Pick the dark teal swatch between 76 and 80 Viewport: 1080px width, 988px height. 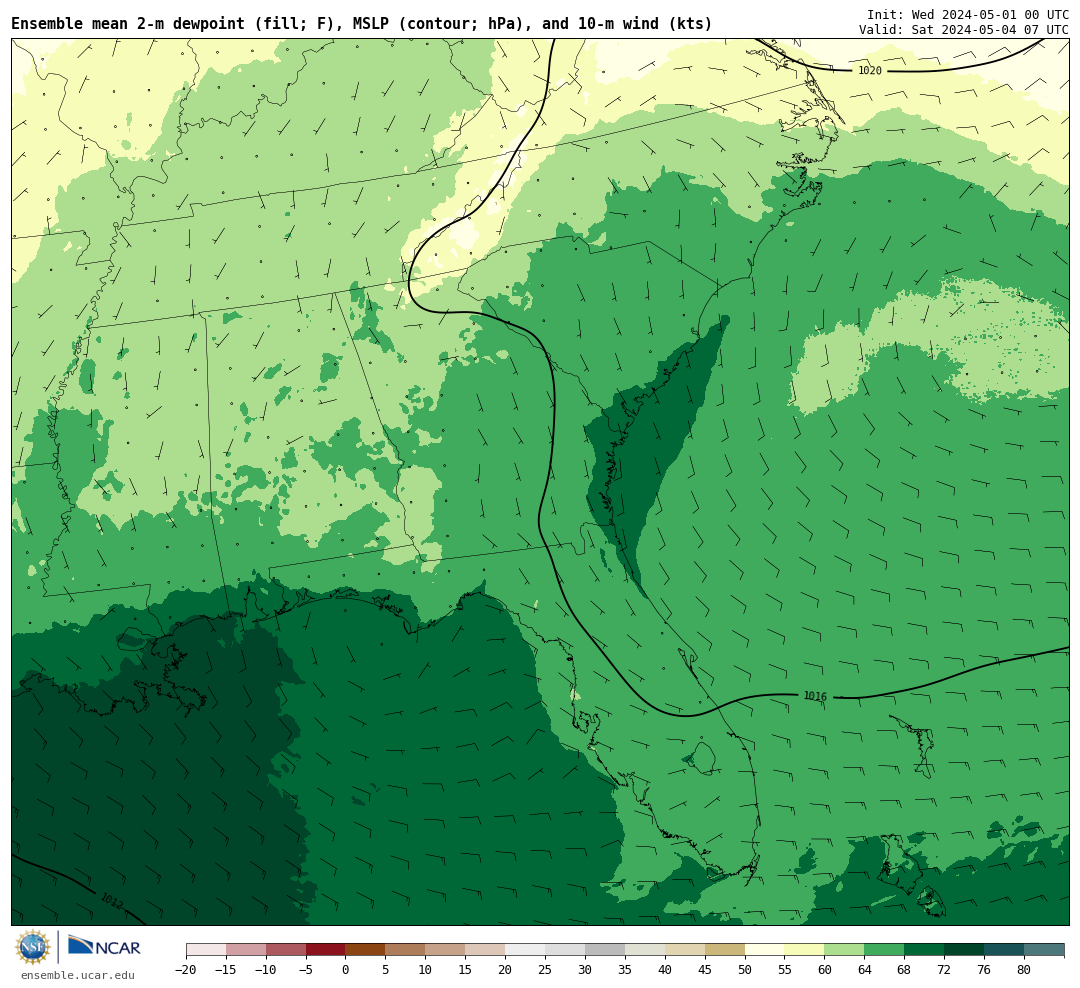1005,949
